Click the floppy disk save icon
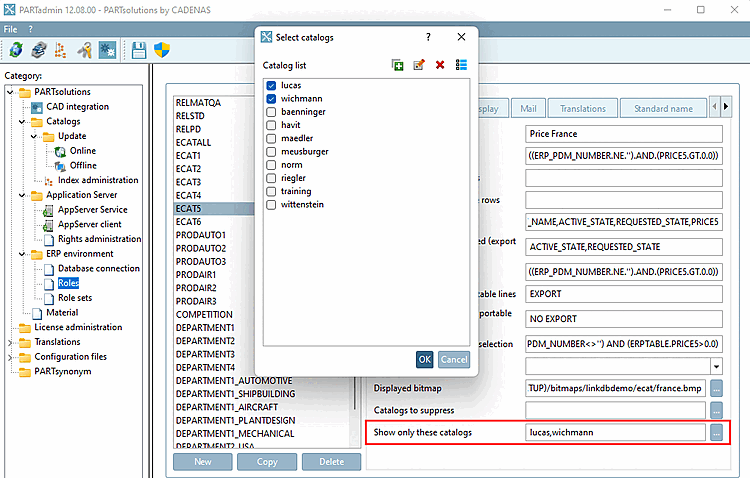Viewport: 750px width, 478px height. tap(139, 50)
